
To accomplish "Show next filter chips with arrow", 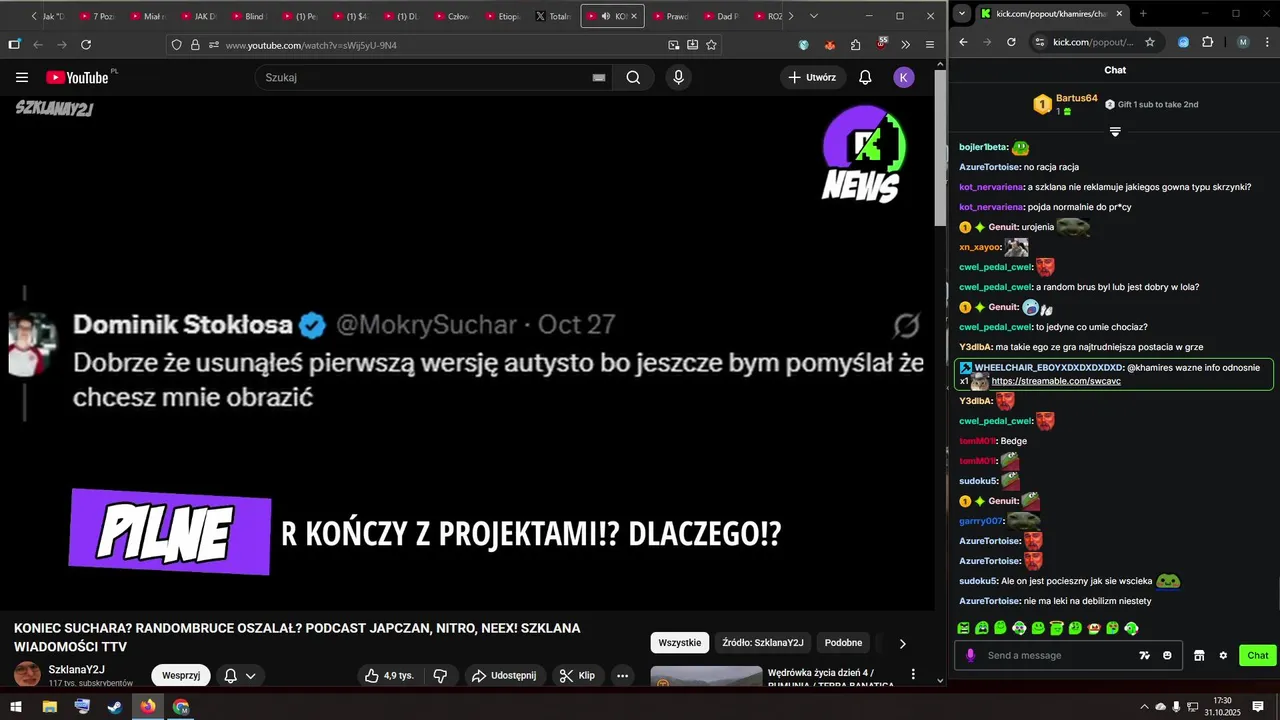I will [x=902, y=644].
